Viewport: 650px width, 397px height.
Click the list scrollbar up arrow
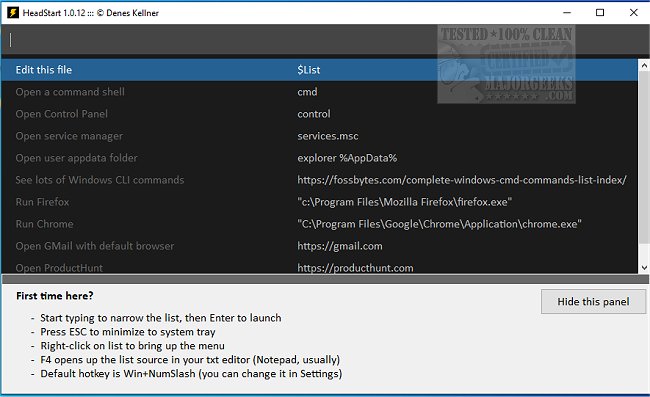click(644, 65)
